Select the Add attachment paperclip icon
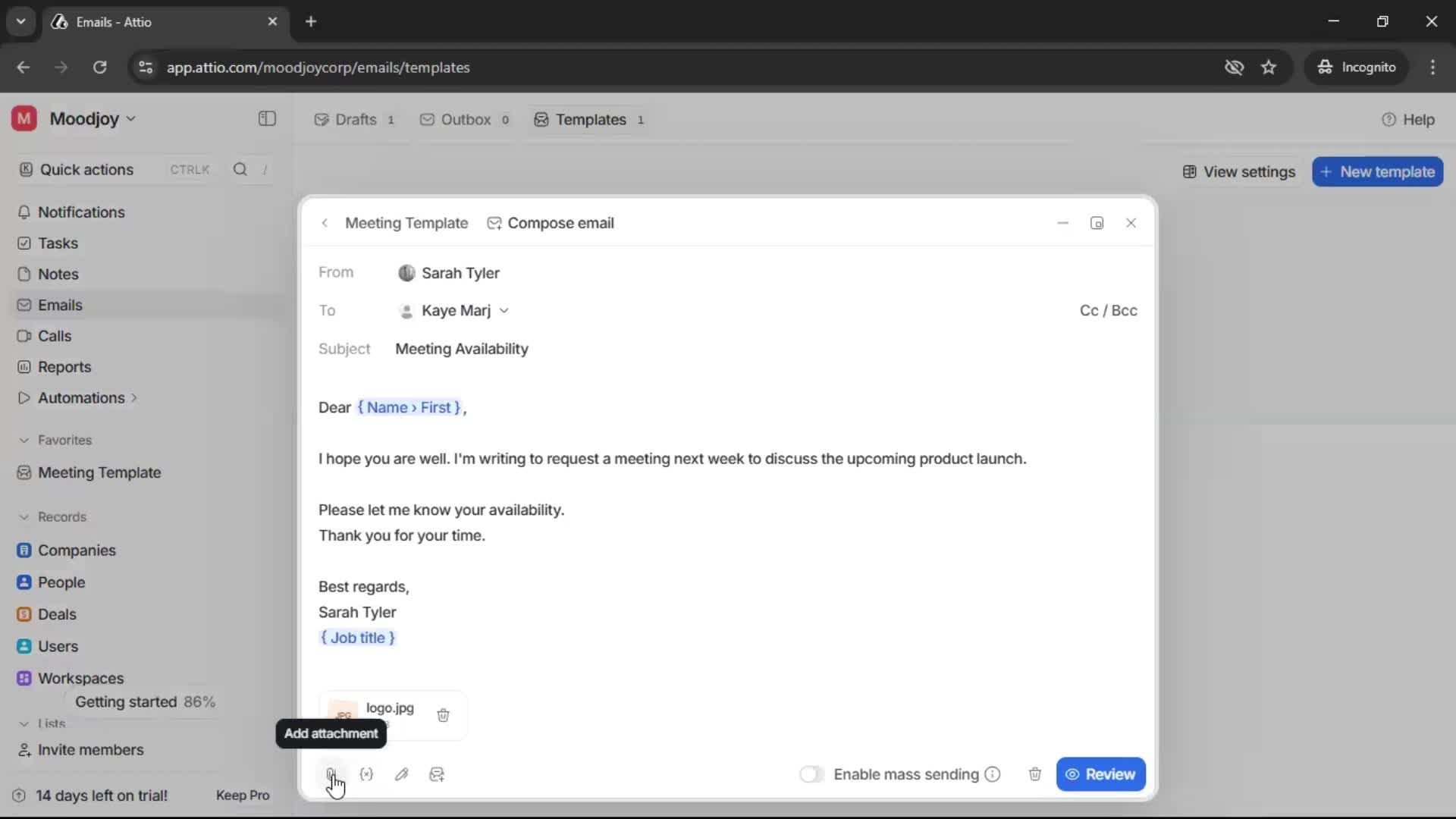Image resolution: width=1456 pixels, height=819 pixels. pos(331,774)
